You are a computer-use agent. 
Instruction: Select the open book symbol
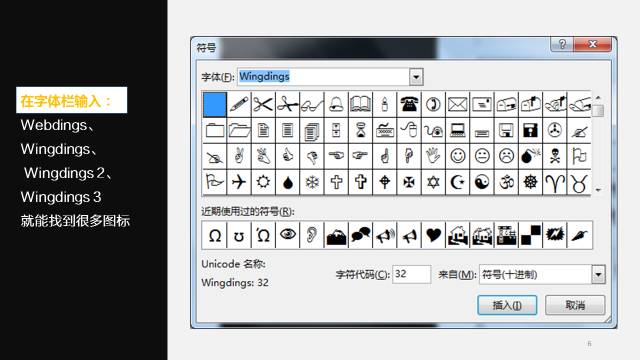click(360, 104)
